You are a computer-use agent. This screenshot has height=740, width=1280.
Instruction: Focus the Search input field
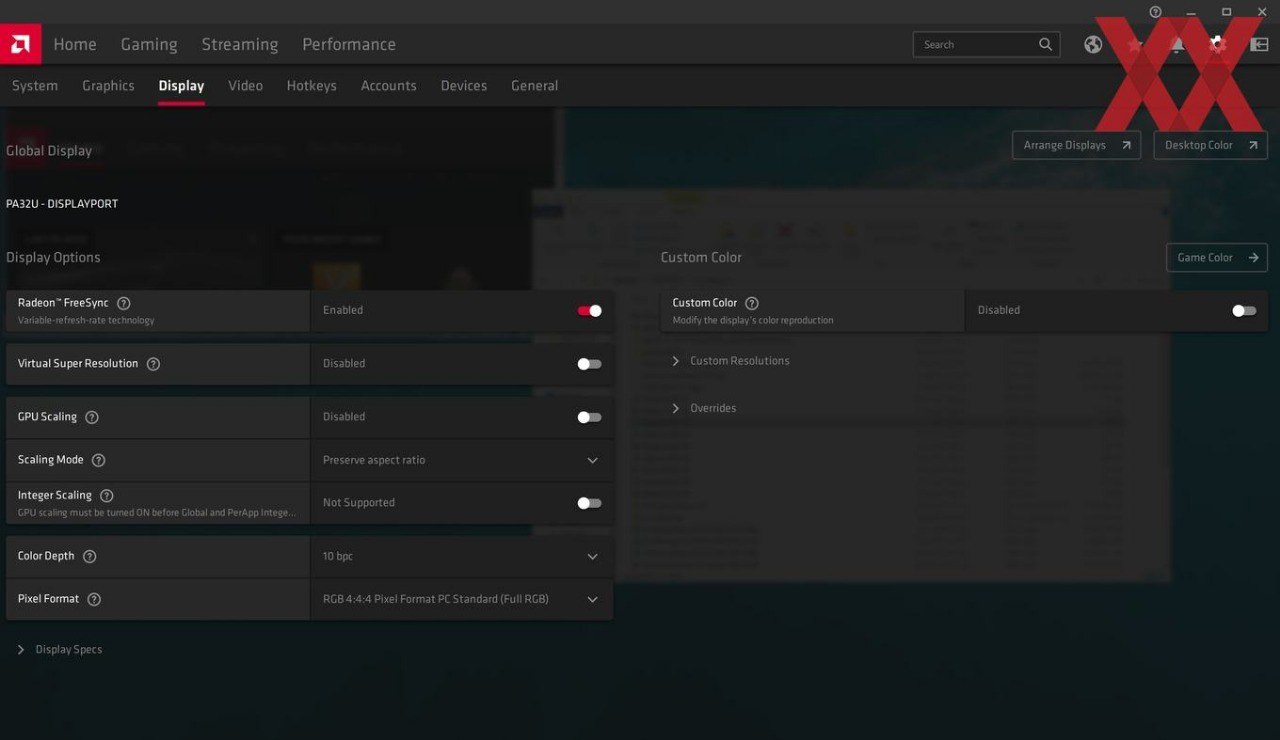point(986,44)
